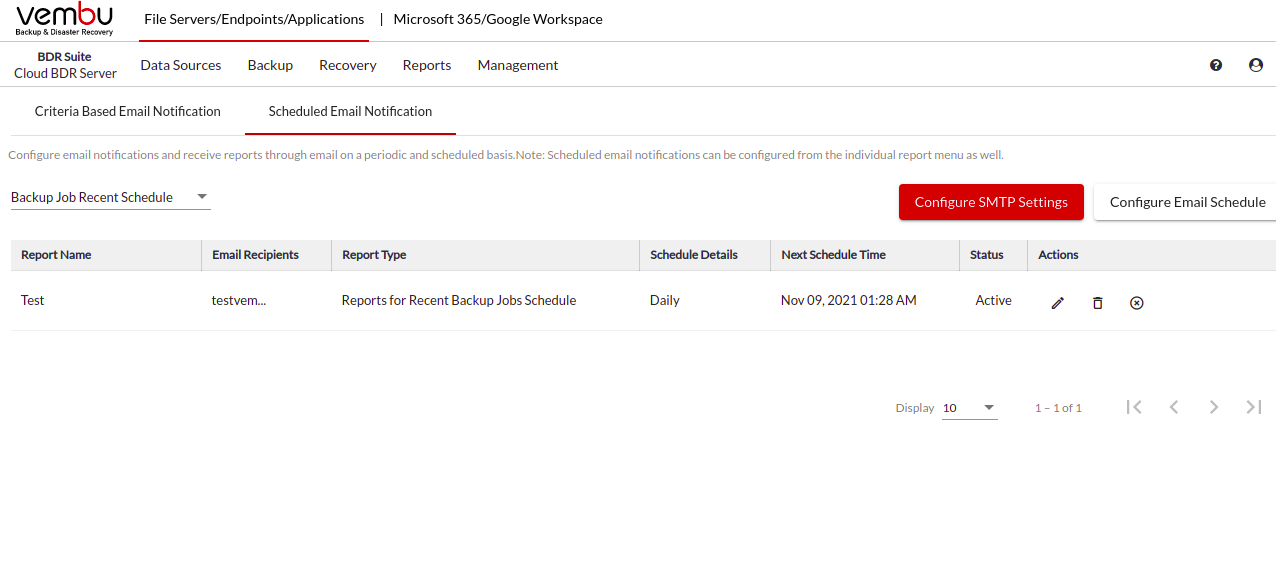Viewport: 1276px width, 562px height.
Task: Select the Test report name cell
Action: [x=33, y=300]
